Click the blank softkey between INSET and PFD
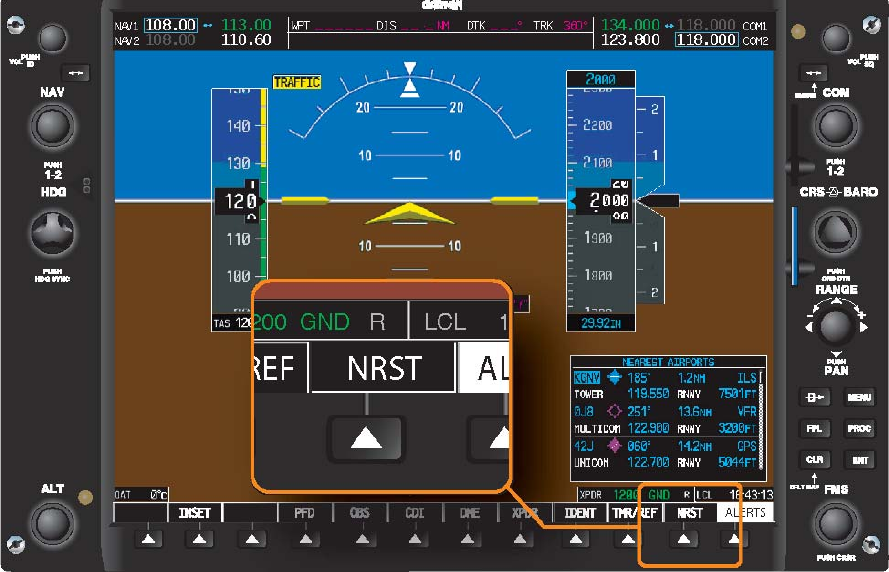 pos(252,539)
